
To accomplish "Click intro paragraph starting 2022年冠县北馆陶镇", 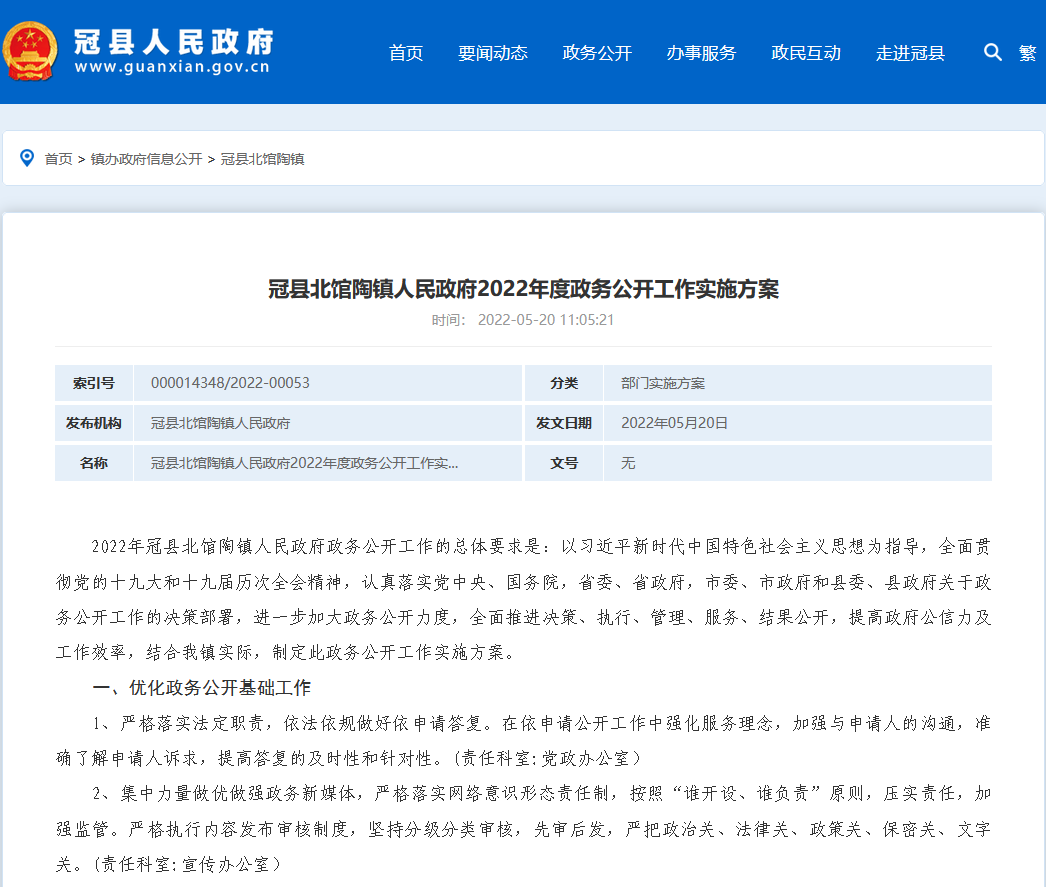I will pyautogui.click(x=523, y=599).
